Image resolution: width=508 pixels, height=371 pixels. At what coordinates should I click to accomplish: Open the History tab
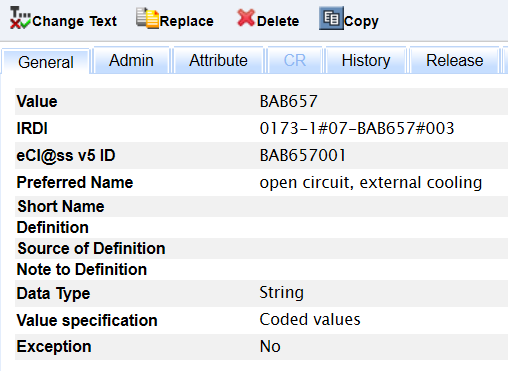pyautogui.click(x=366, y=61)
